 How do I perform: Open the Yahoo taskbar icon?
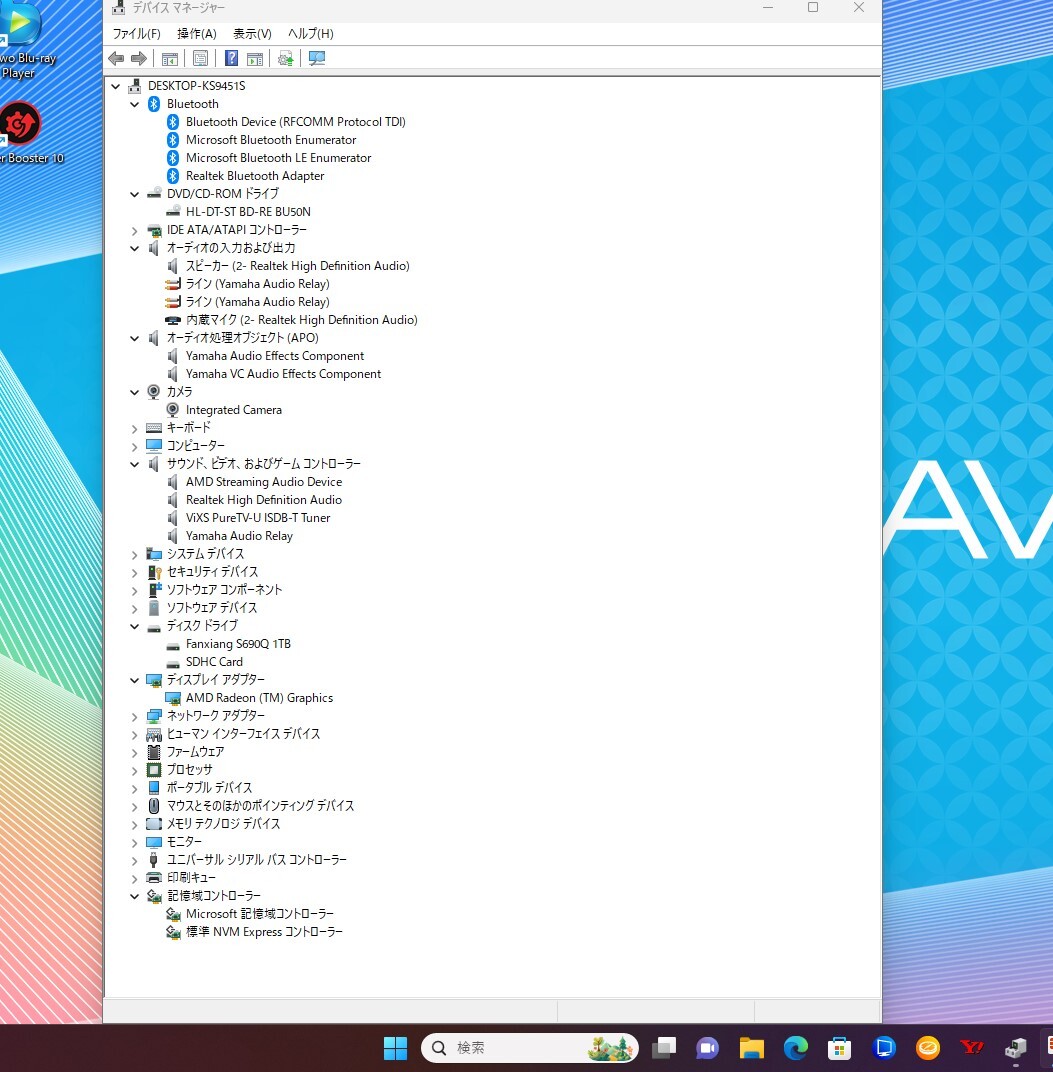(972, 1047)
